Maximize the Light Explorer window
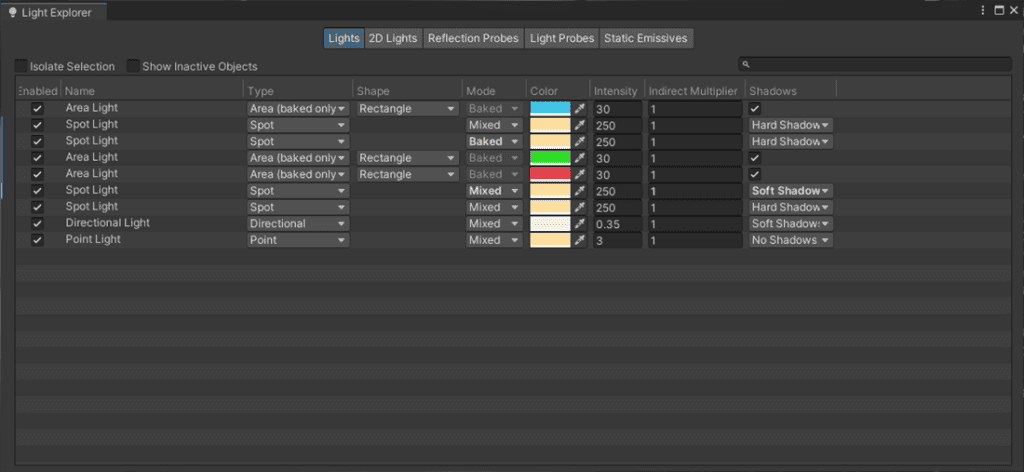Screen dimensions: 1024x472 pyautogui.click(x=999, y=10)
